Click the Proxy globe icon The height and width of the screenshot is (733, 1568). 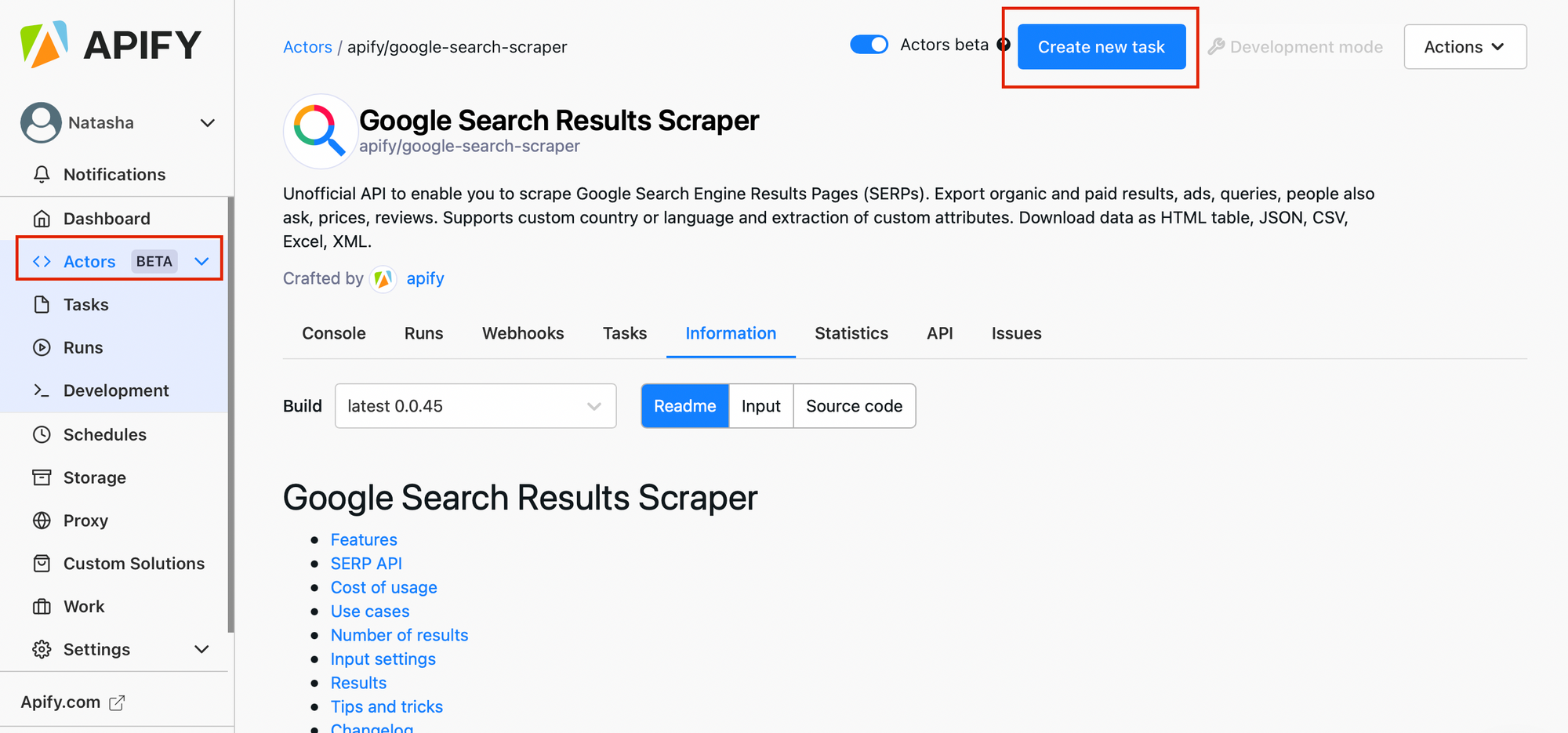[42, 521]
